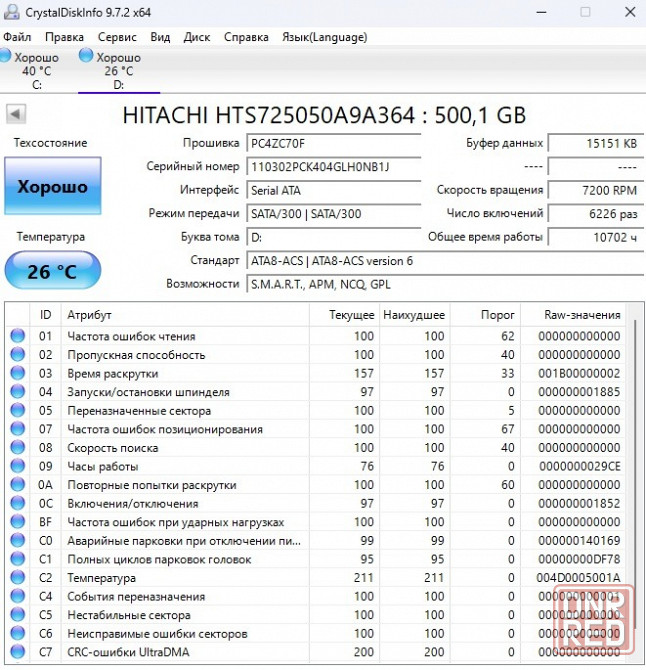Open the Справка menu
The image size is (646, 670).
[246, 37]
